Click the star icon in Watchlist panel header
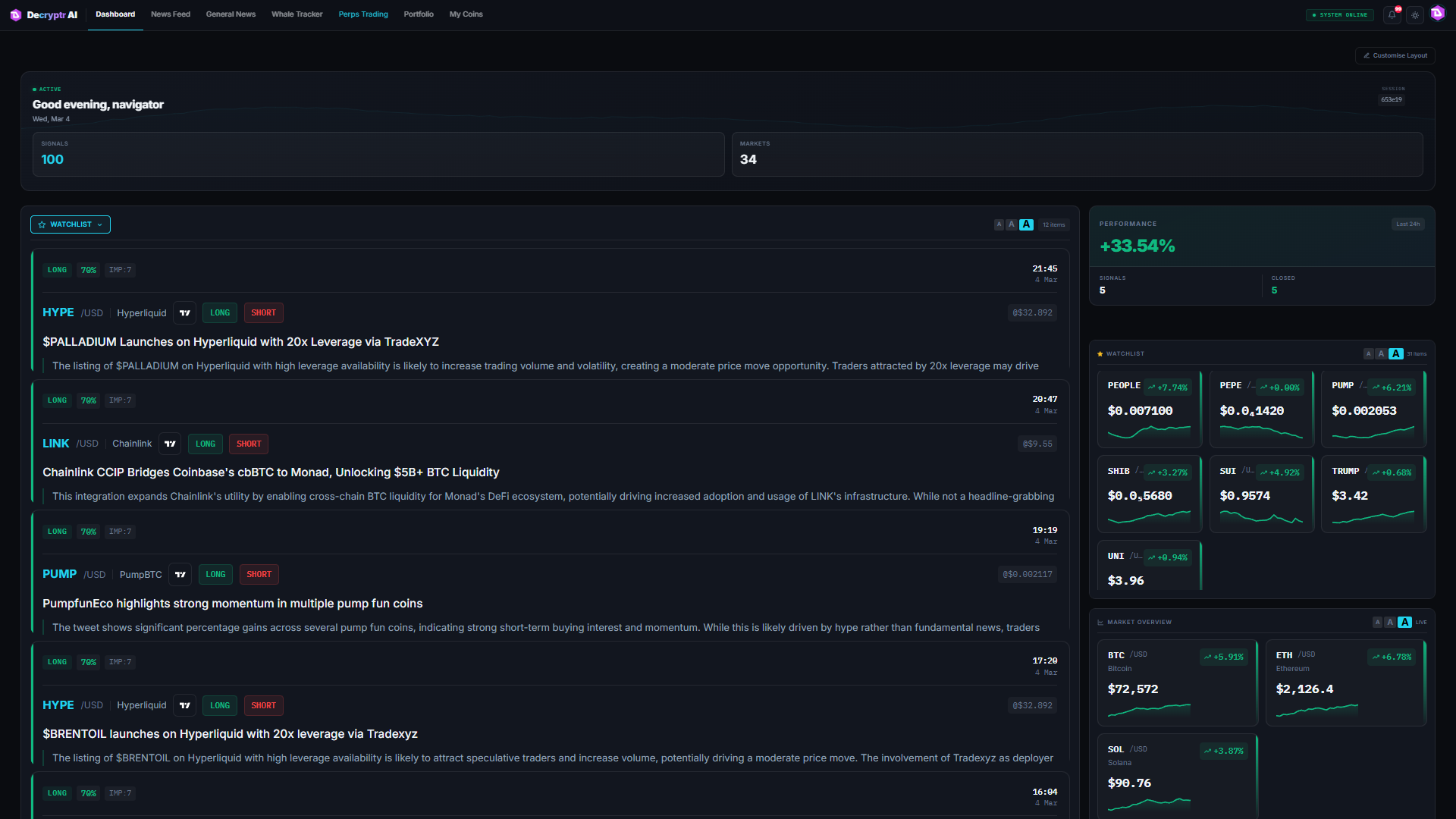This screenshot has width=1456, height=819. click(x=1100, y=353)
